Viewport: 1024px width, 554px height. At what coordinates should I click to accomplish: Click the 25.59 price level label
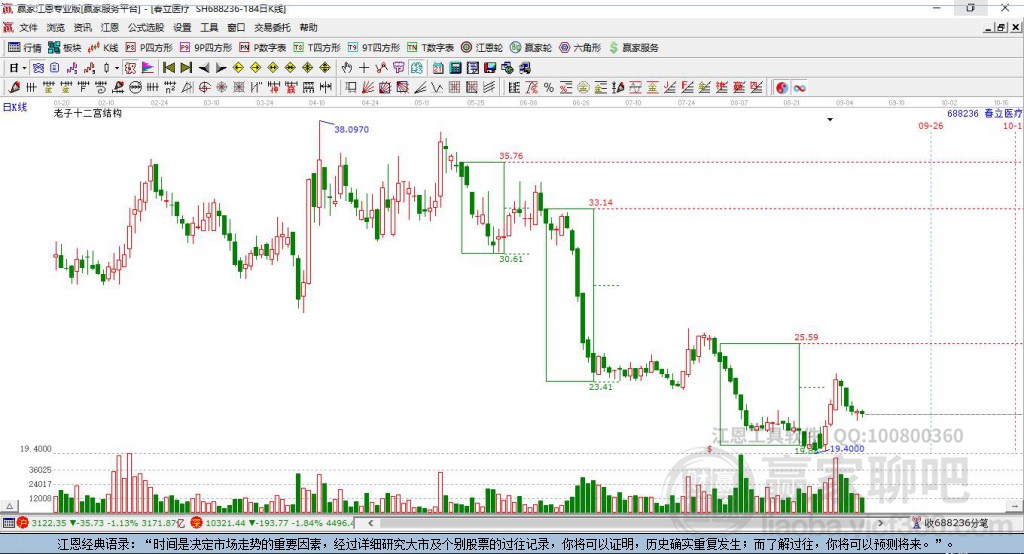(807, 337)
